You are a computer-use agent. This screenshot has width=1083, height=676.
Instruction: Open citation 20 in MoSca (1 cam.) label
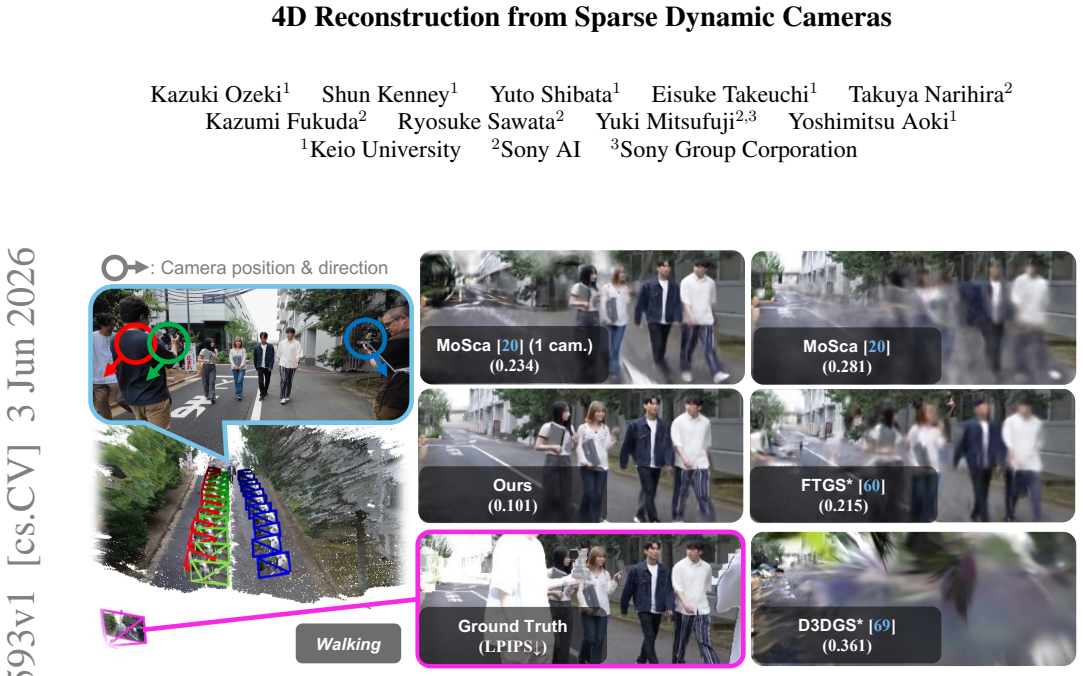[510, 345]
